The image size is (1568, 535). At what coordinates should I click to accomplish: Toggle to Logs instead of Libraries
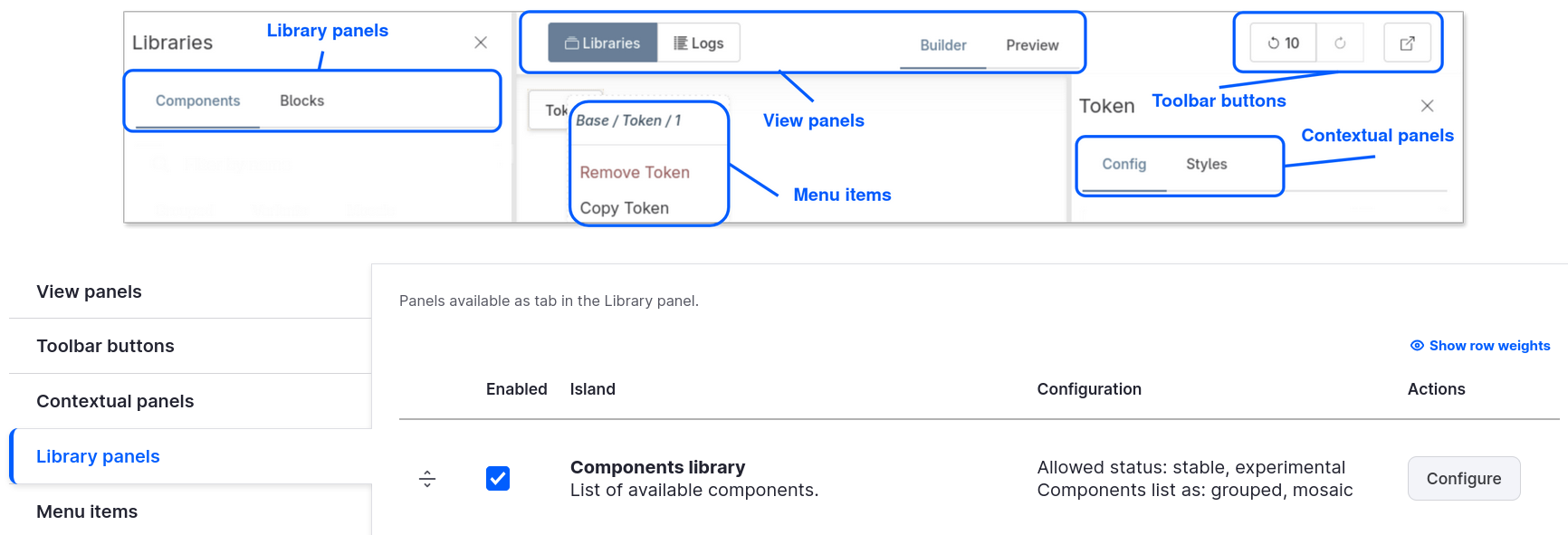(700, 42)
